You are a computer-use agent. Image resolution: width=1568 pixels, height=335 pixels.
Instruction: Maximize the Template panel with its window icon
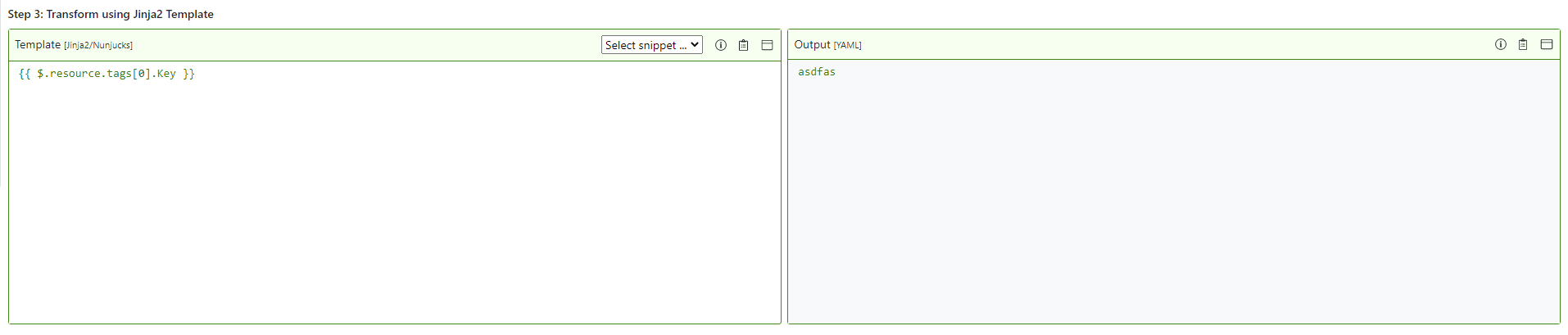pyautogui.click(x=767, y=45)
